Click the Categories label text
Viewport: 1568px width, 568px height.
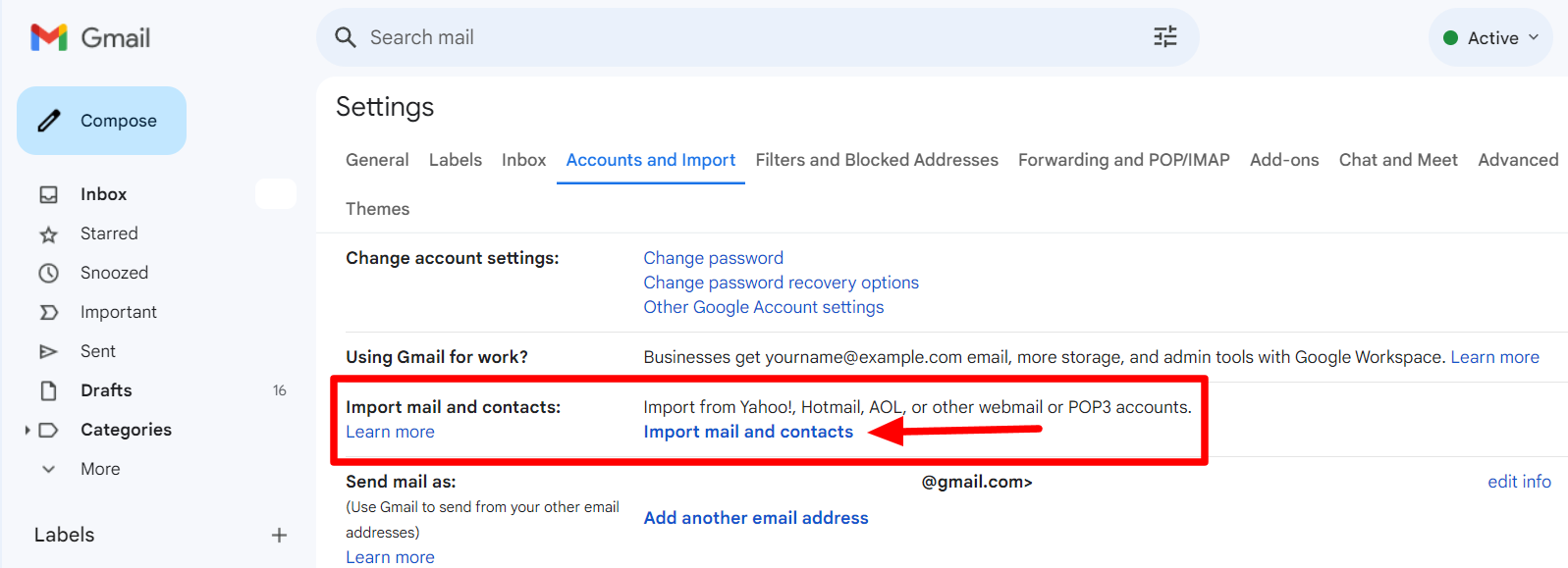(x=126, y=430)
